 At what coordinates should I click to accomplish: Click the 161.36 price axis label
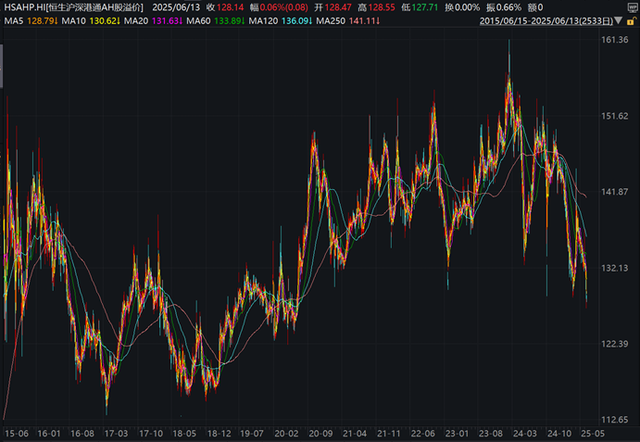(x=615, y=40)
